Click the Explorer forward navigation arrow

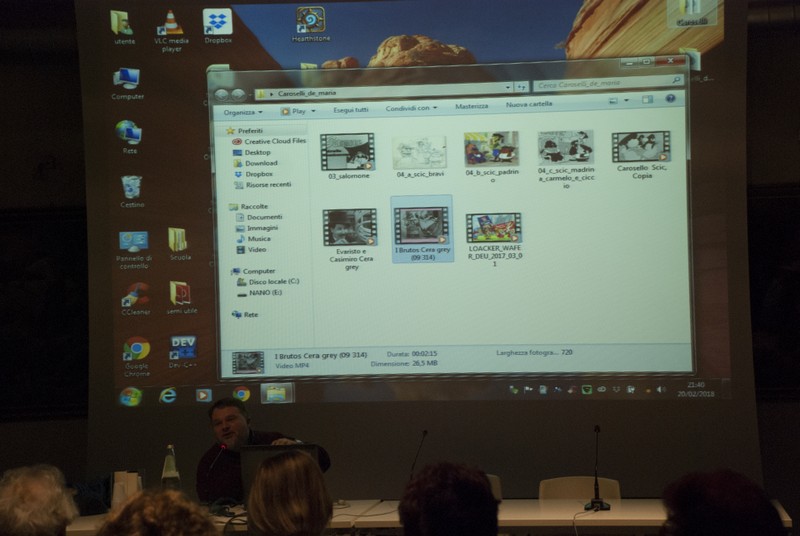click(x=238, y=94)
